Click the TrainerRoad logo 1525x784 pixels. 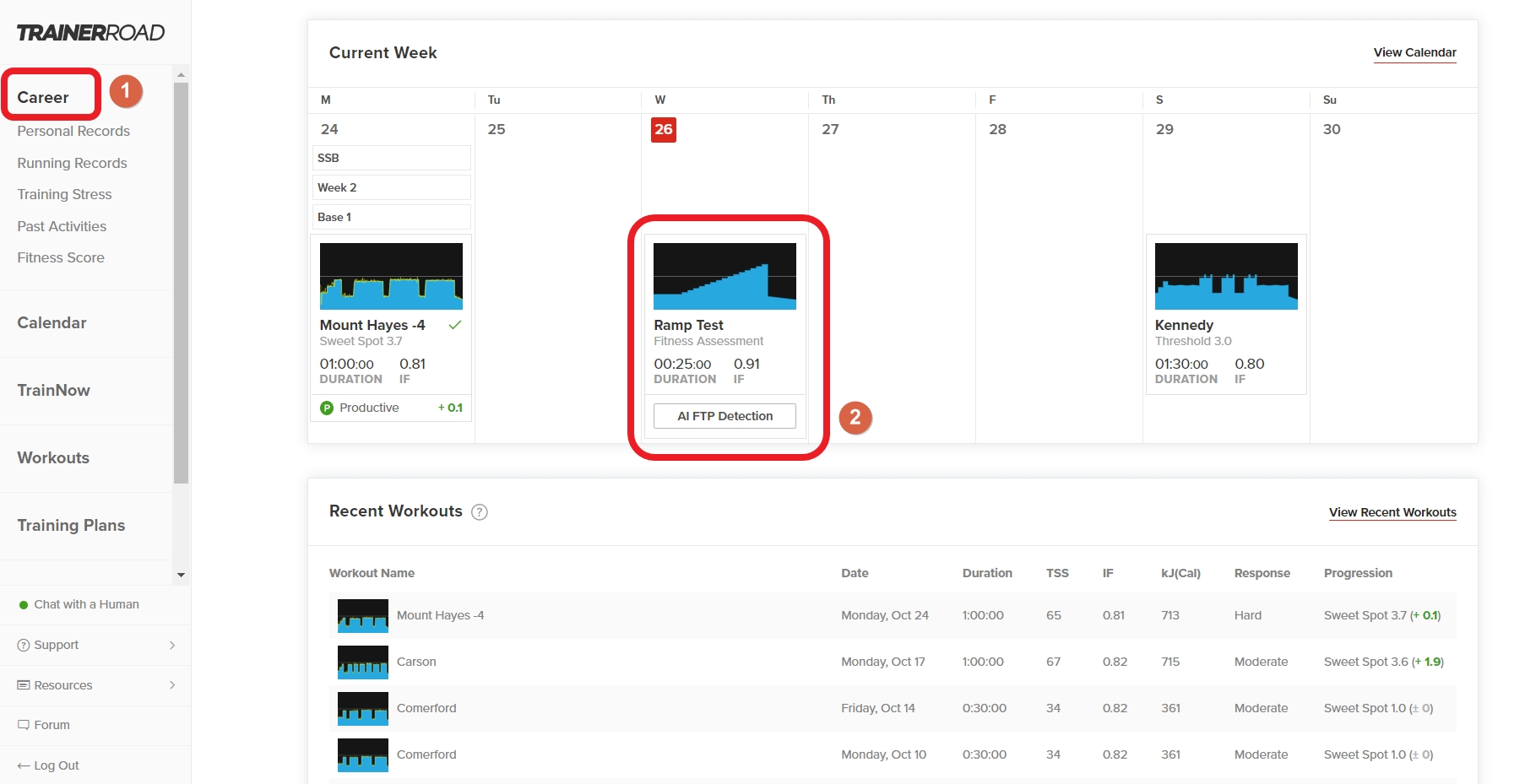point(90,33)
